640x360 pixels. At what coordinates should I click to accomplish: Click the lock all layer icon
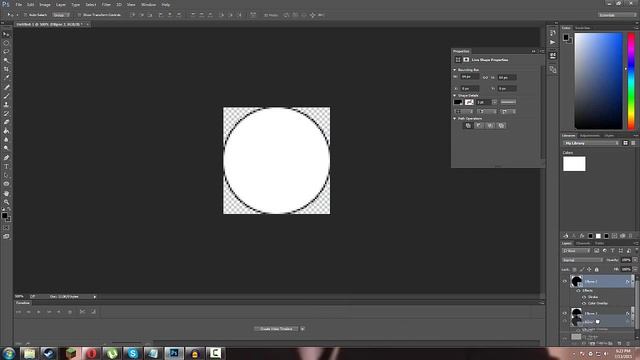pyautogui.click(x=596, y=269)
